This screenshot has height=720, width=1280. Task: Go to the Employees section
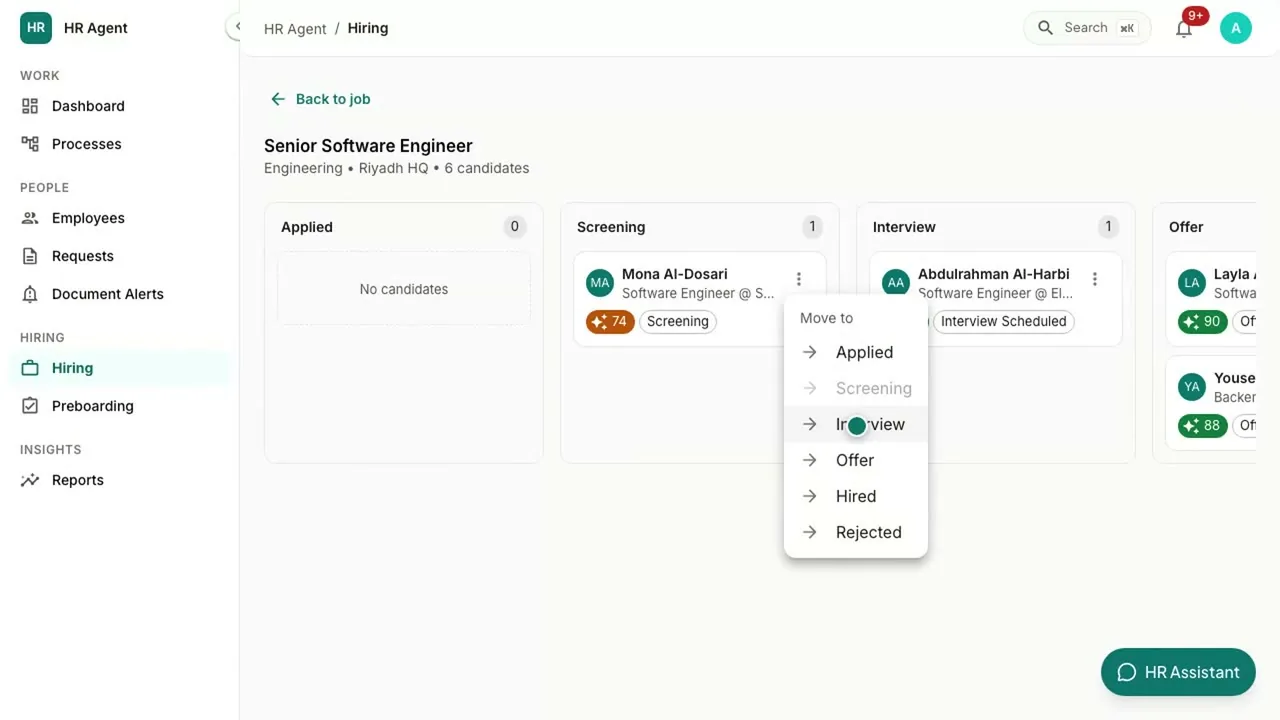point(88,218)
